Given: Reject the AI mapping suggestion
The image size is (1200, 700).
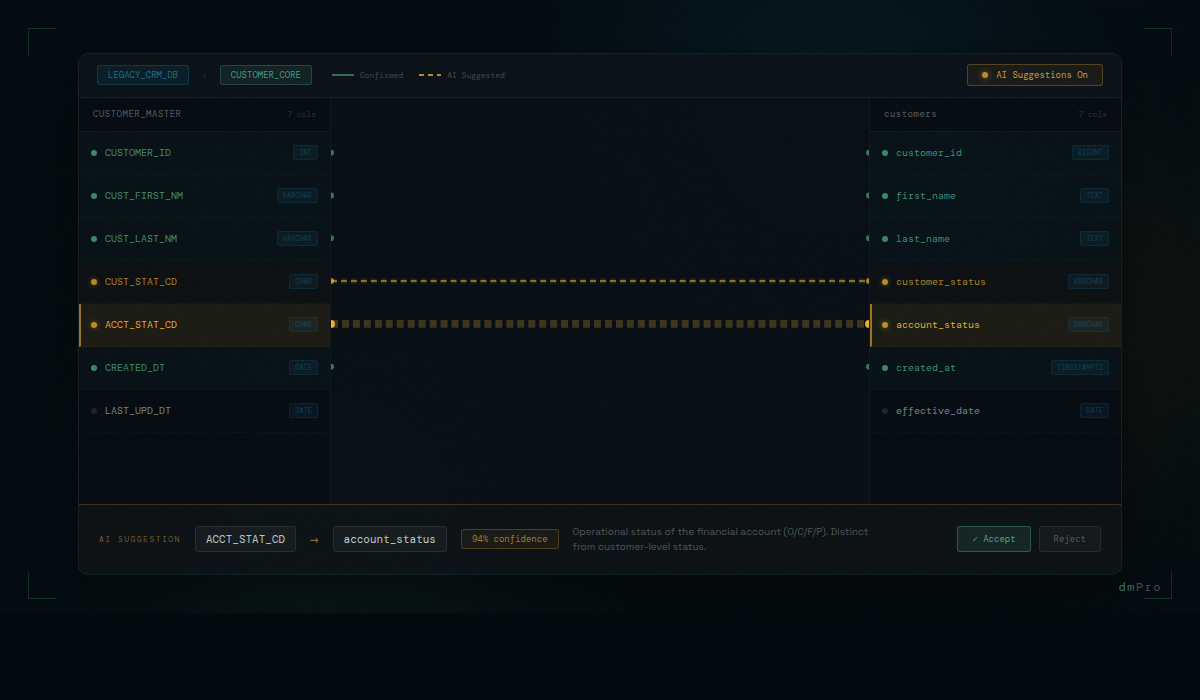Looking at the screenshot, I should pyautogui.click(x=1069, y=539).
